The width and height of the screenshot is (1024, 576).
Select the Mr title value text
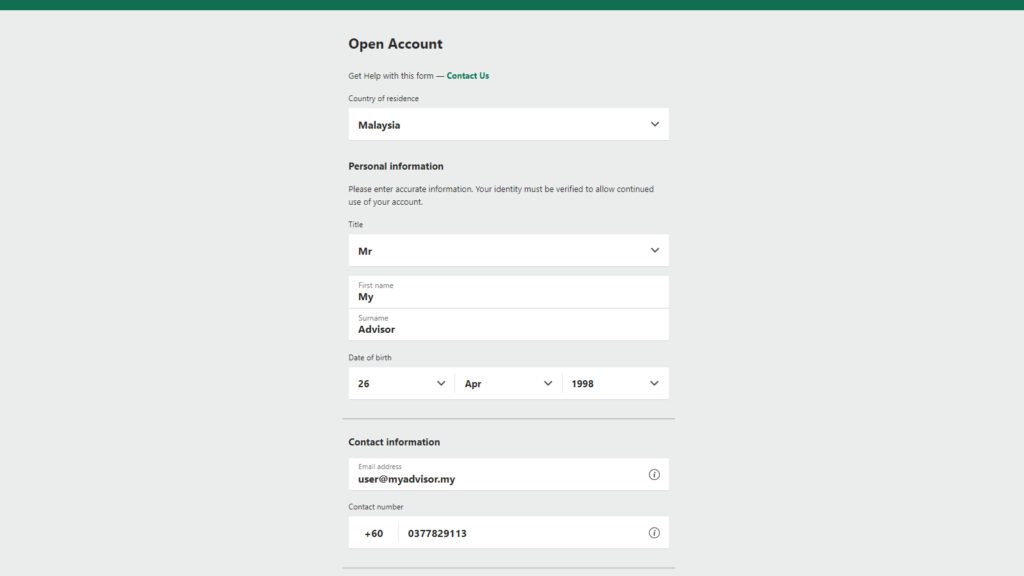(364, 251)
